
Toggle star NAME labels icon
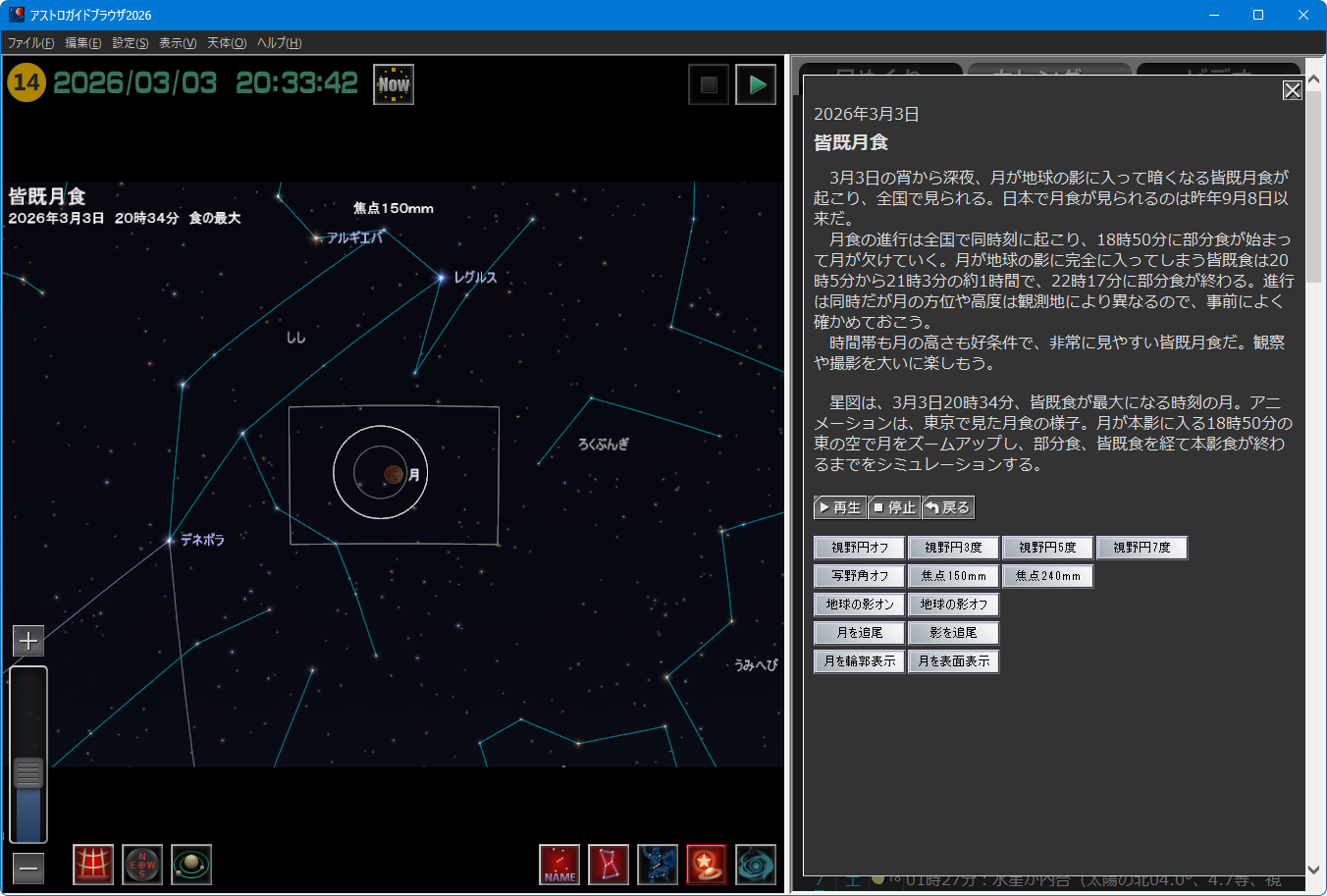[x=559, y=865]
